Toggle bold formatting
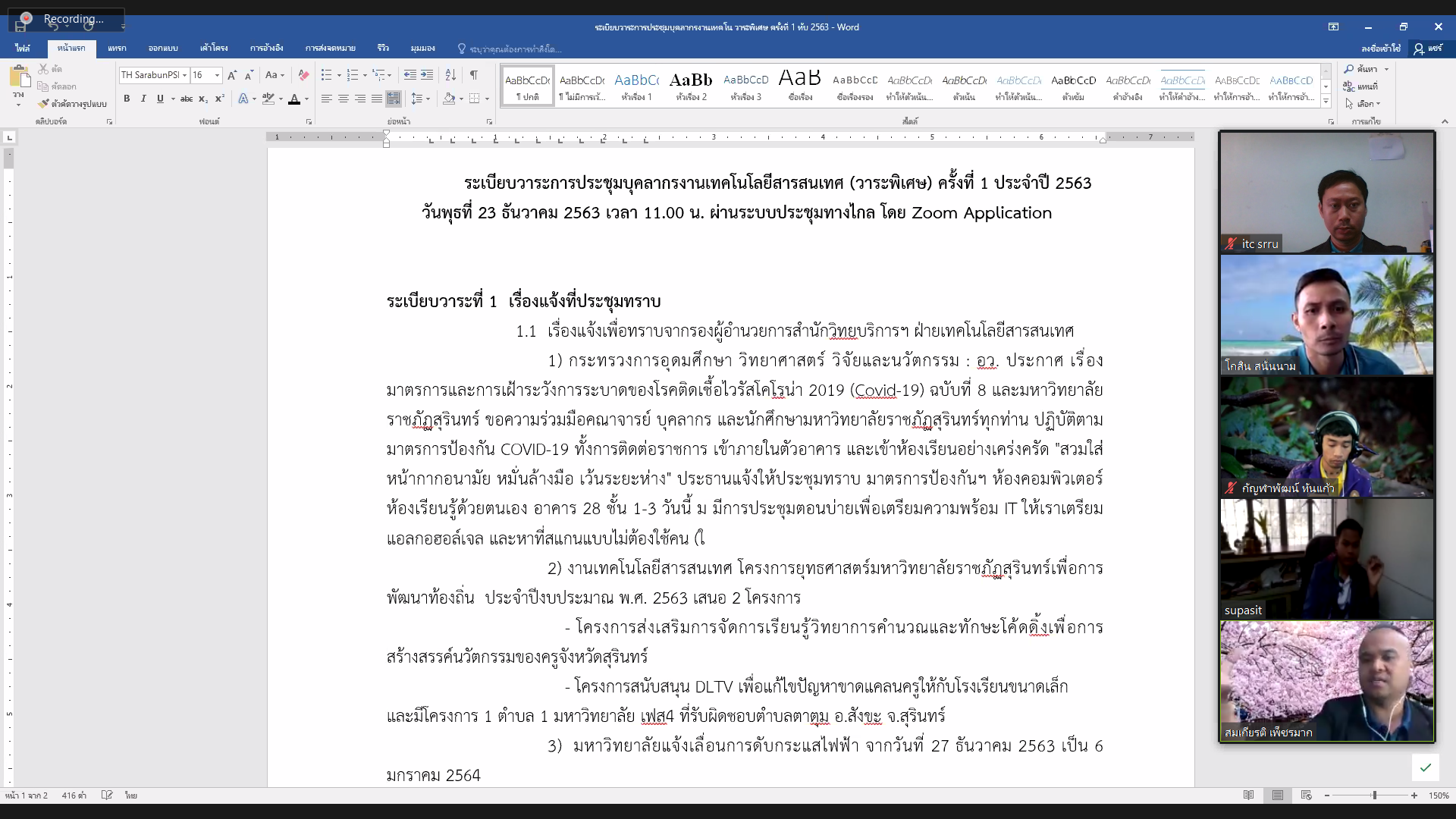This screenshot has width=1456, height=819. tap(127, 99)
